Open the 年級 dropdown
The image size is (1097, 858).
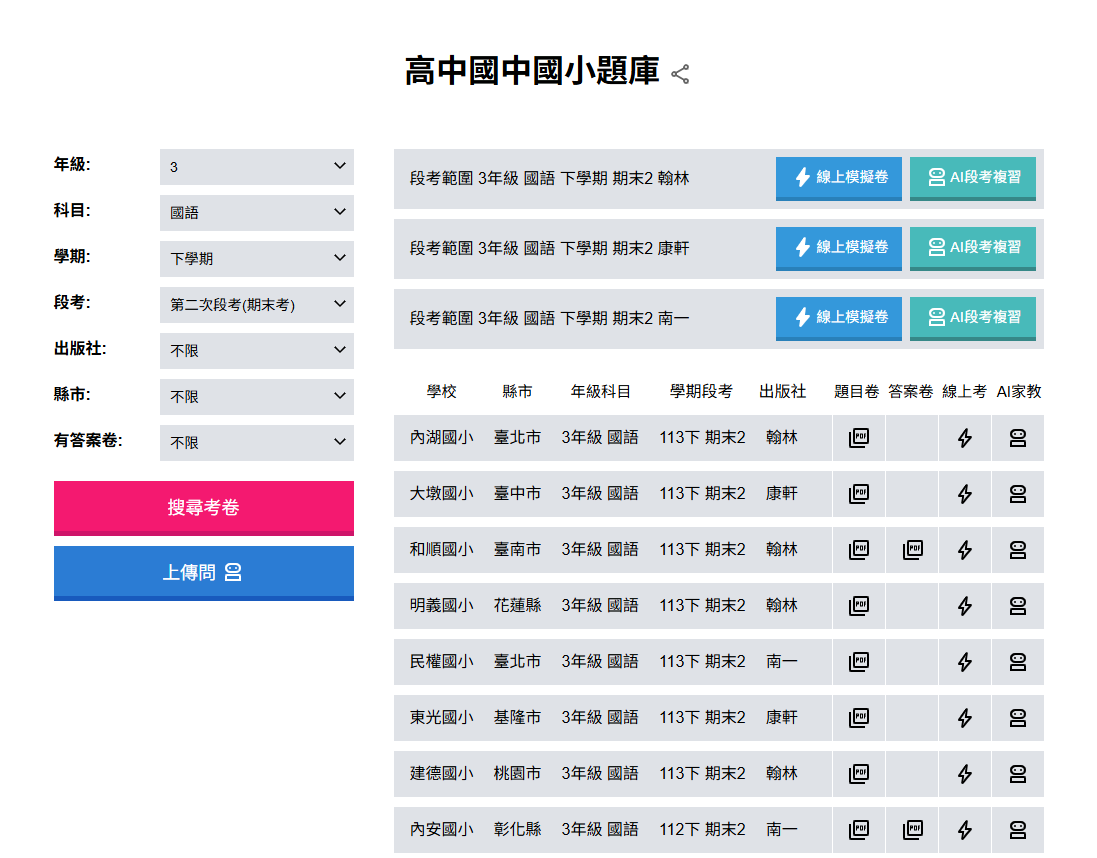coord(256,166)
